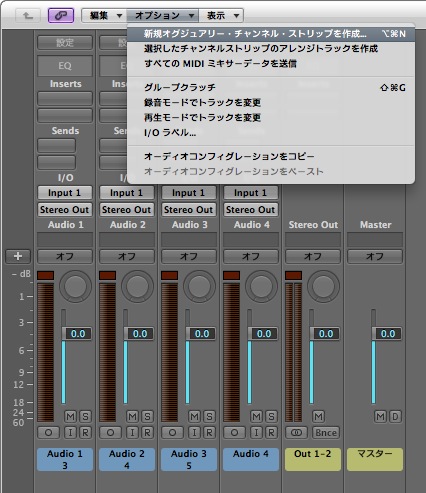Select 録音モードでトラックを変更
This screenshot has width=426, height=493.
(271, 103)
